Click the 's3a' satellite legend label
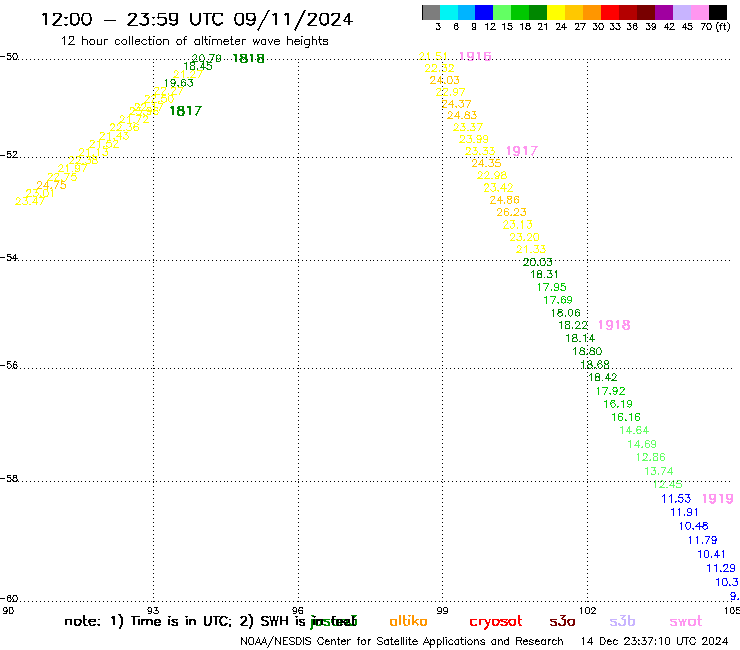Viewport: 740px width, 650px height. pyautogui.click(x=562, y=621)
